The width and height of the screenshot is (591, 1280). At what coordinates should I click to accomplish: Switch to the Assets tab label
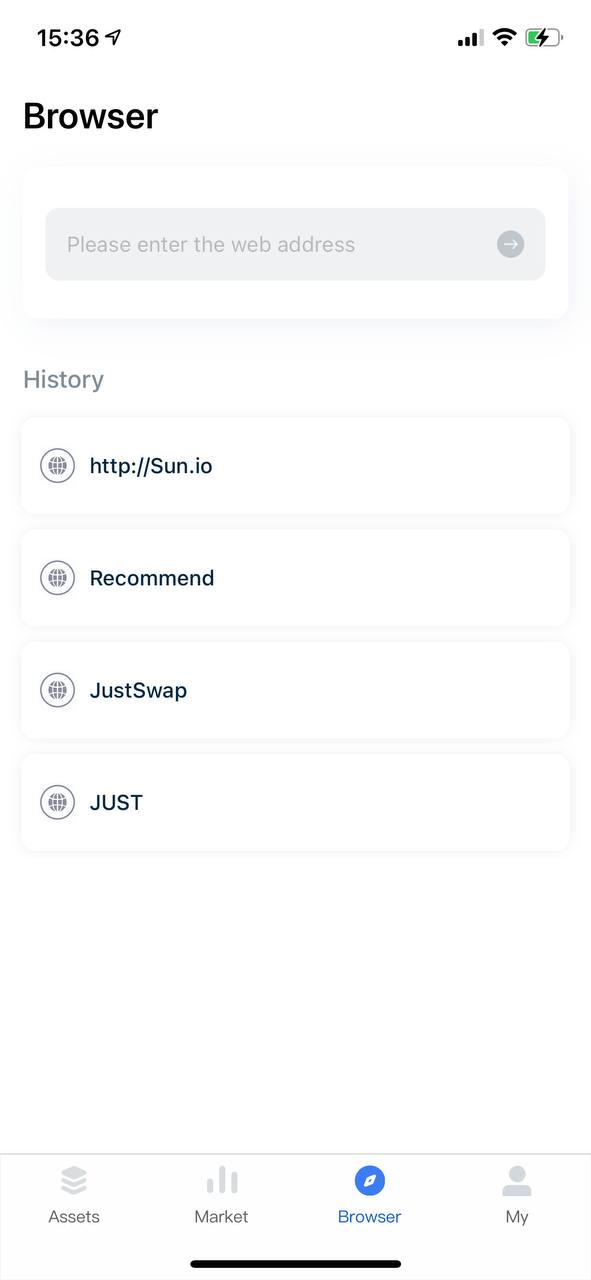click(x=74, y=1217)
